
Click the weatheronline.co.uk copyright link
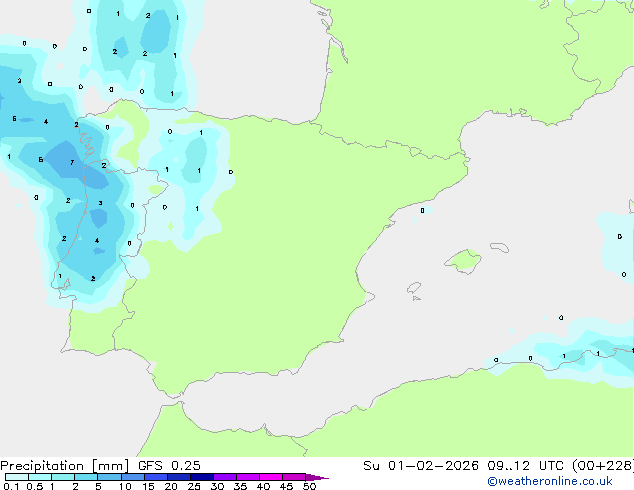549,481
